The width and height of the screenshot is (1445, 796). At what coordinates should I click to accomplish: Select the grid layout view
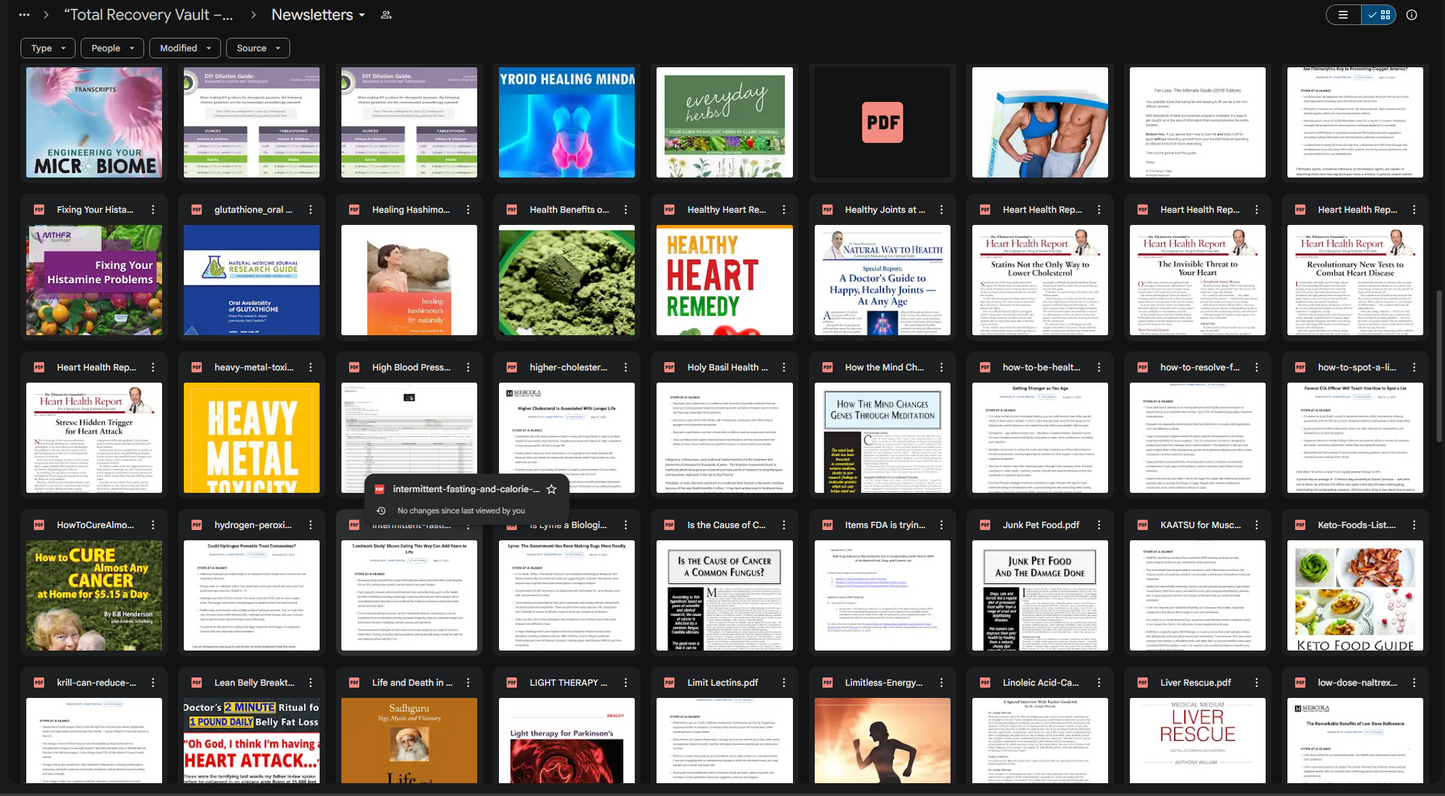(x=1377, y=15)
